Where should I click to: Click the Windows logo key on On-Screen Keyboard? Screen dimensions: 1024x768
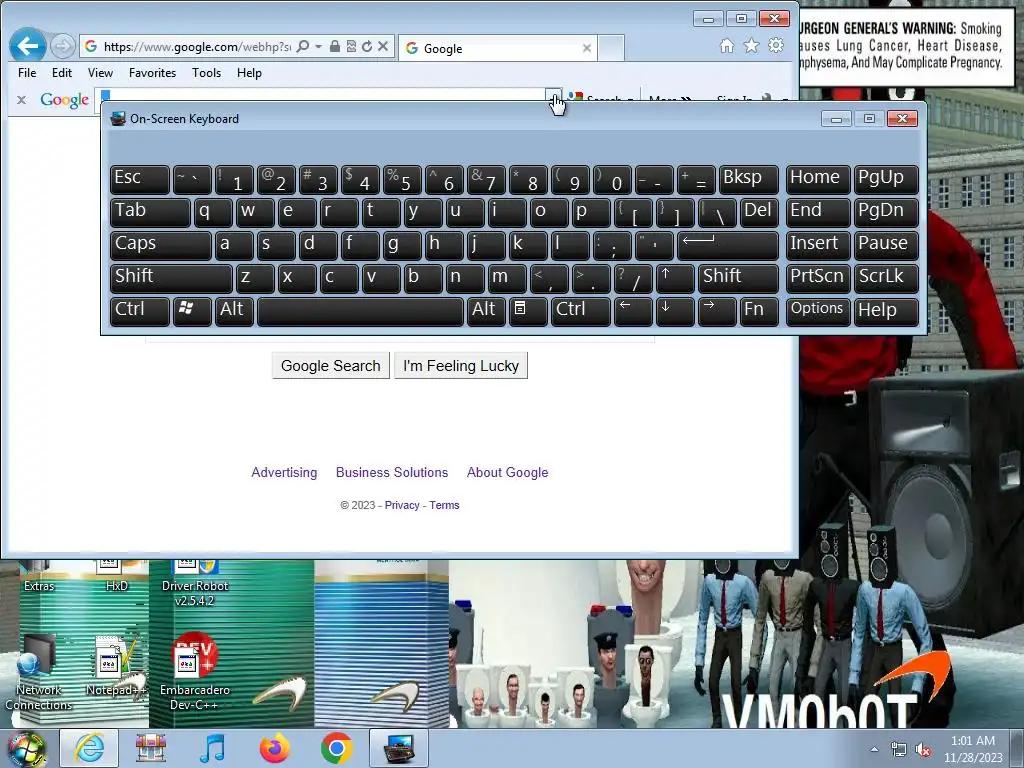click(x=192, y=310)
